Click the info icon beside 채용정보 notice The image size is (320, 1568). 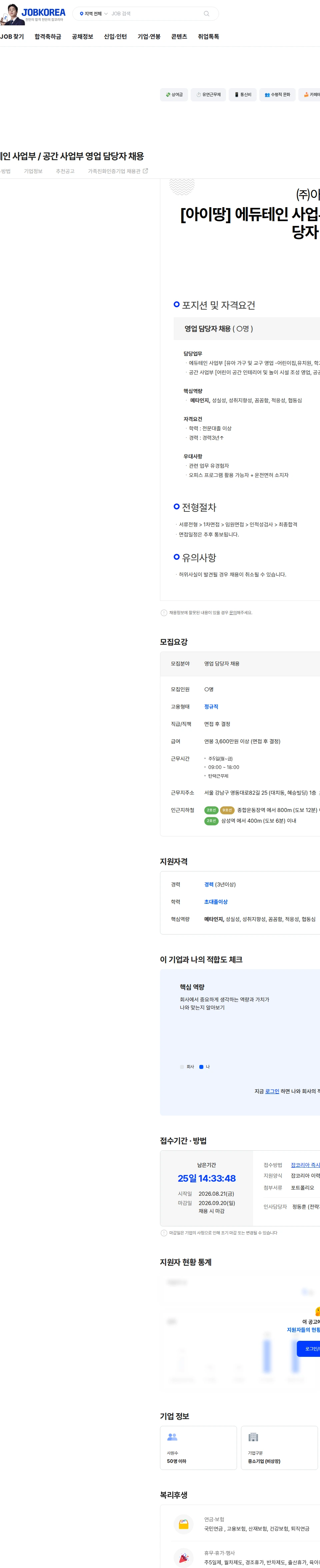pos(164,612)
